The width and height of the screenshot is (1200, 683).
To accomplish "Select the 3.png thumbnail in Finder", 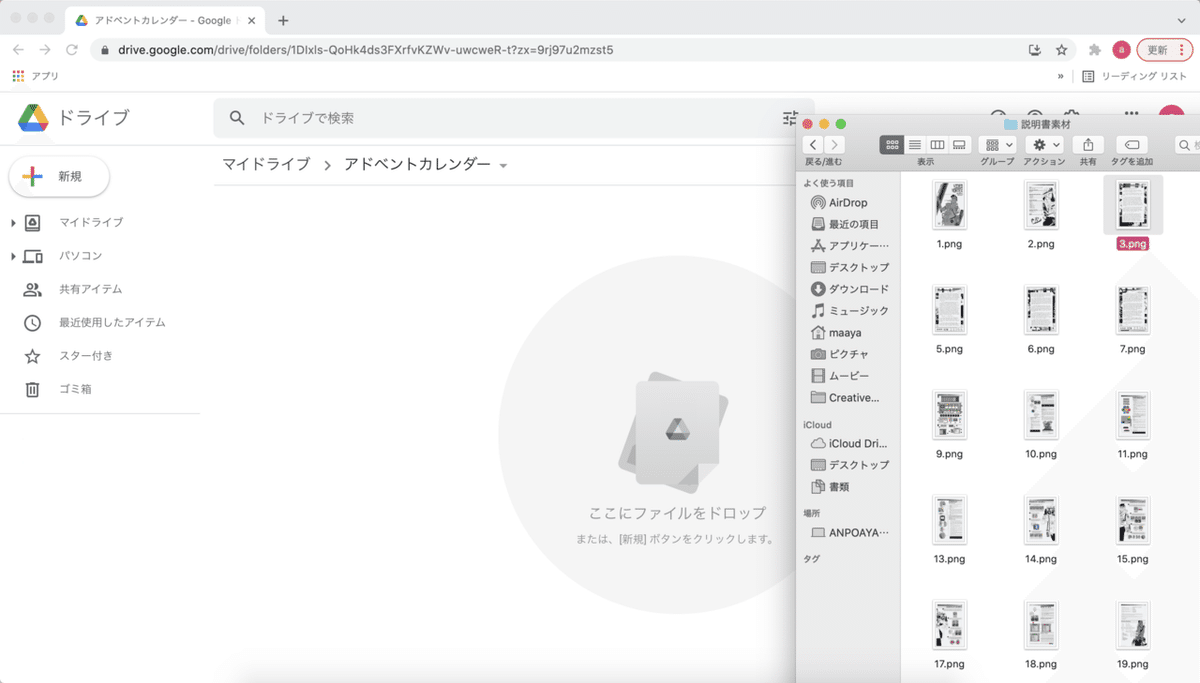I will (1133, 204).
